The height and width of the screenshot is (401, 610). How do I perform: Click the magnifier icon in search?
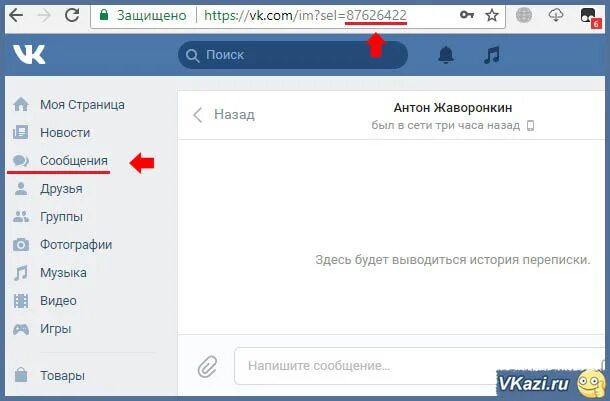click(192, 56)
